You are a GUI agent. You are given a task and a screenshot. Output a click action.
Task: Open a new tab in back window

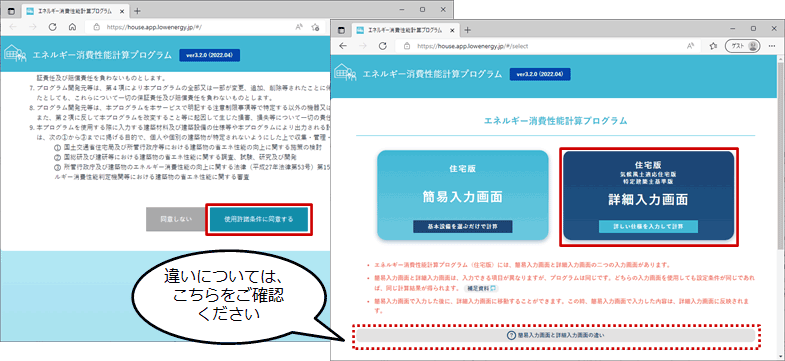coord(137,11)
